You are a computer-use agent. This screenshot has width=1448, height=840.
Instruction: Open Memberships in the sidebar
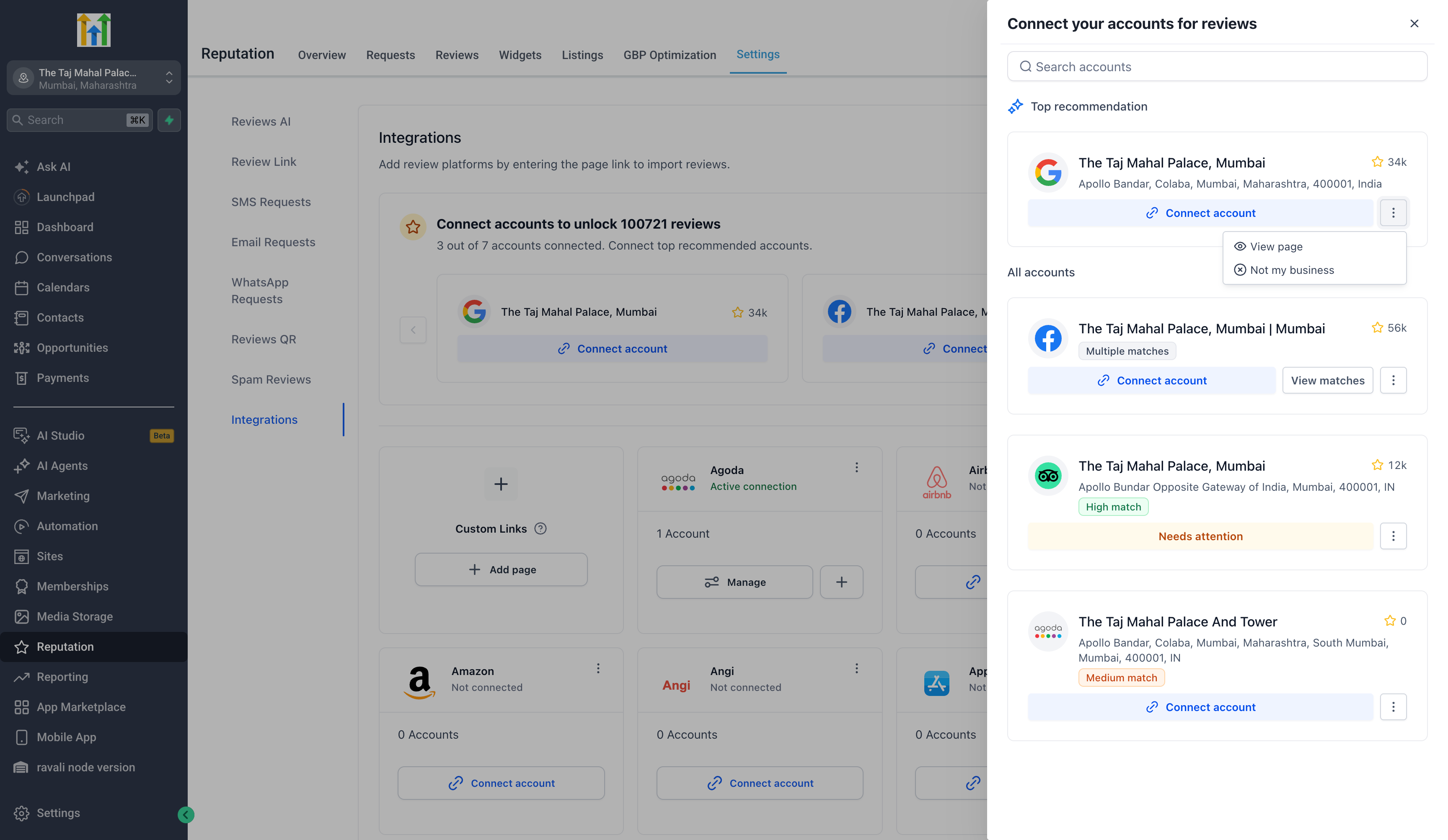point(94,586)
